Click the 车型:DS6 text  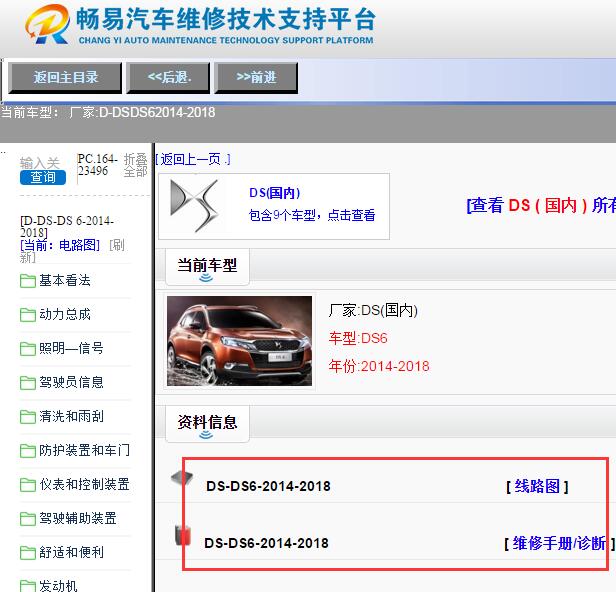coord(358,338)
